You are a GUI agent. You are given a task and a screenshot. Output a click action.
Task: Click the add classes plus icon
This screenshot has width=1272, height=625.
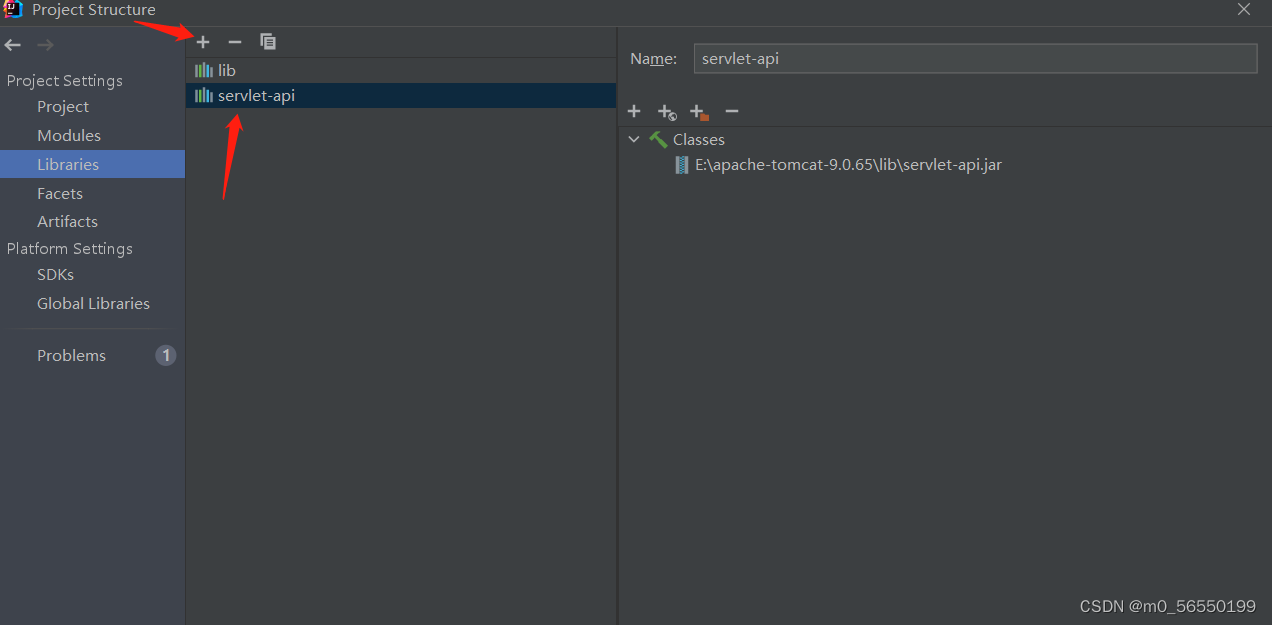(x=634, y=111)
